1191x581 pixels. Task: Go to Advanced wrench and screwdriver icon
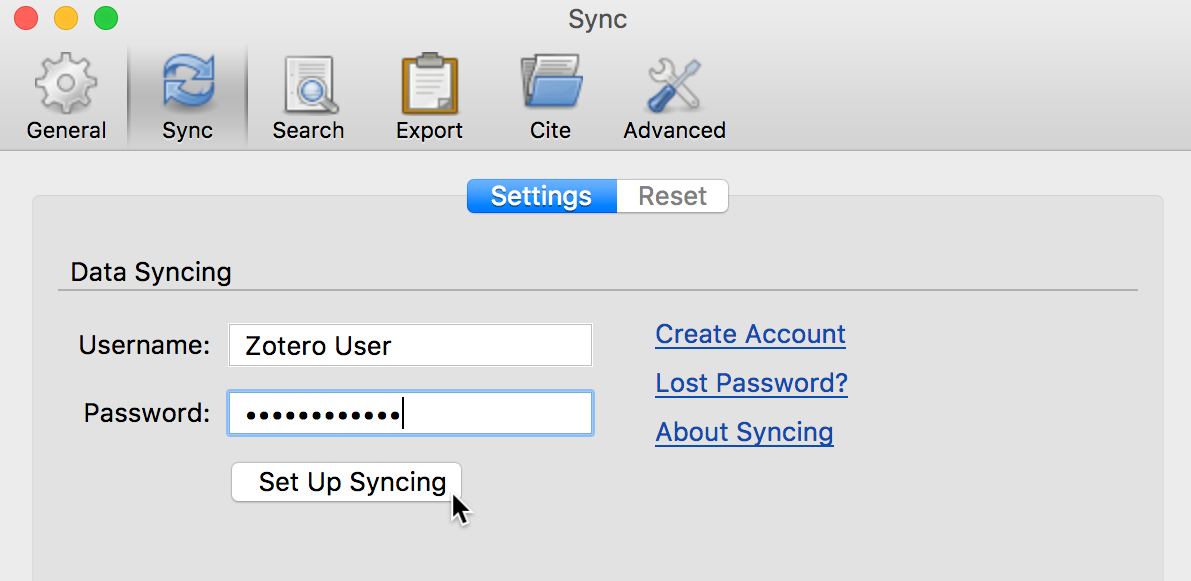[x=674, y=84]
